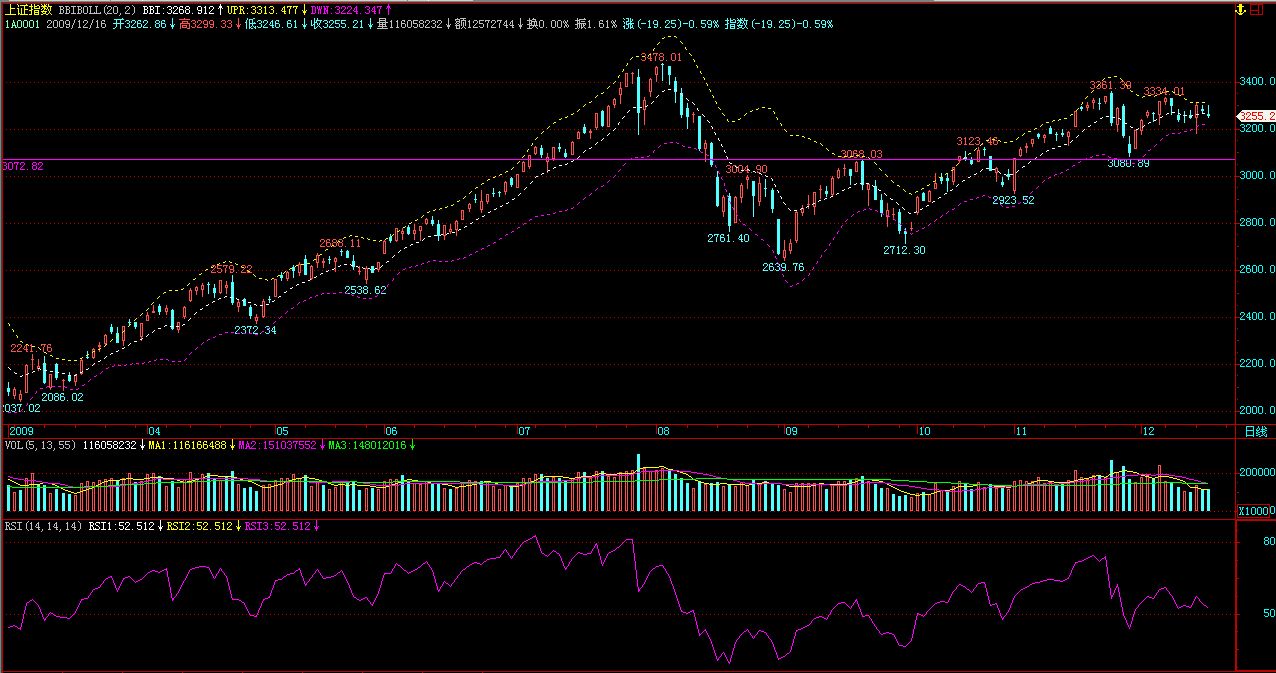Click the current price tag 3255.2

pos(1257,116)
